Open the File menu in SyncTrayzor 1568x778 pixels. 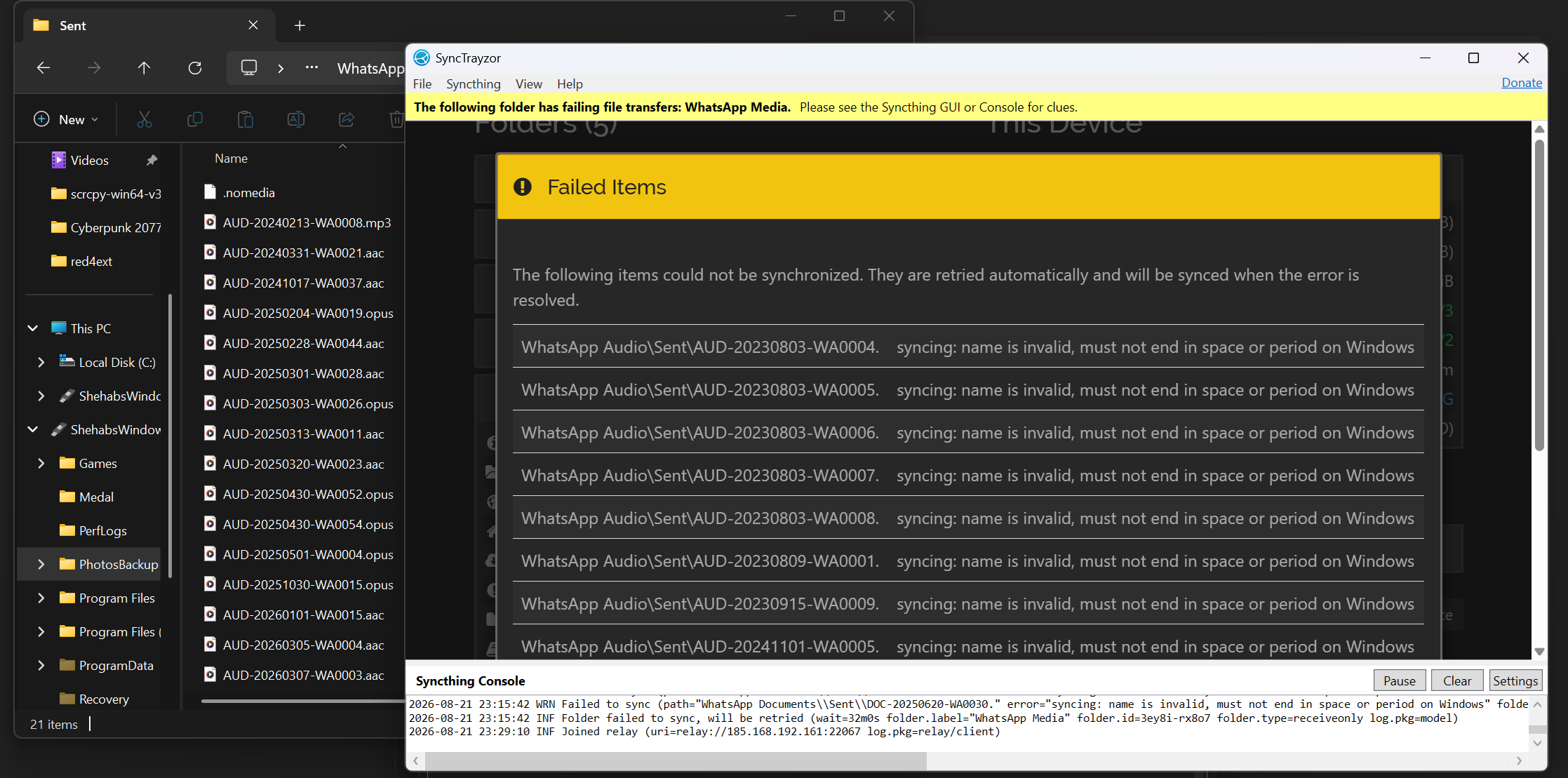coord(422,83)
